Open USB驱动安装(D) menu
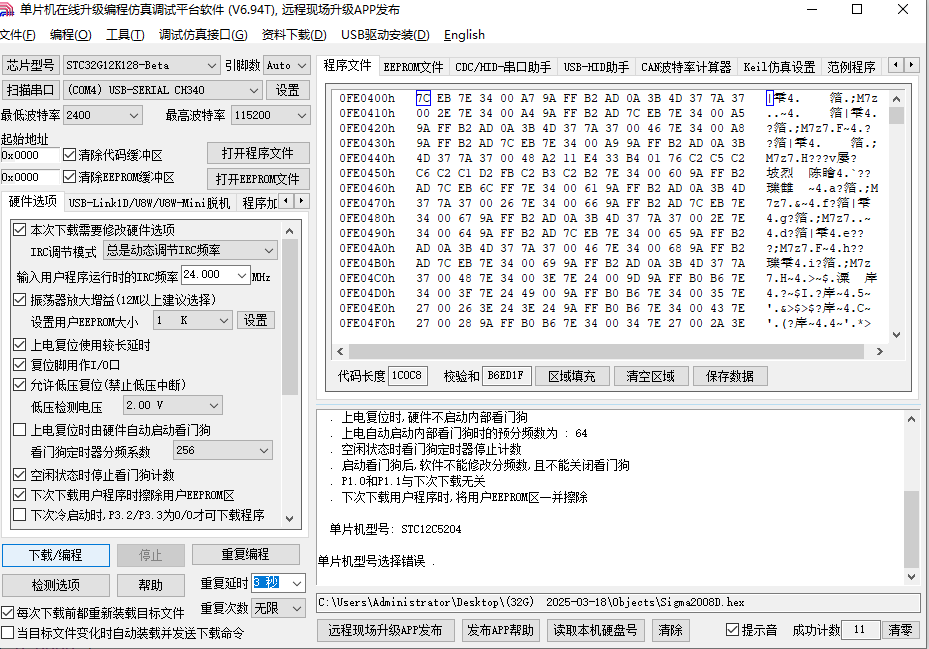929x649 pixels. coord(385,35)
